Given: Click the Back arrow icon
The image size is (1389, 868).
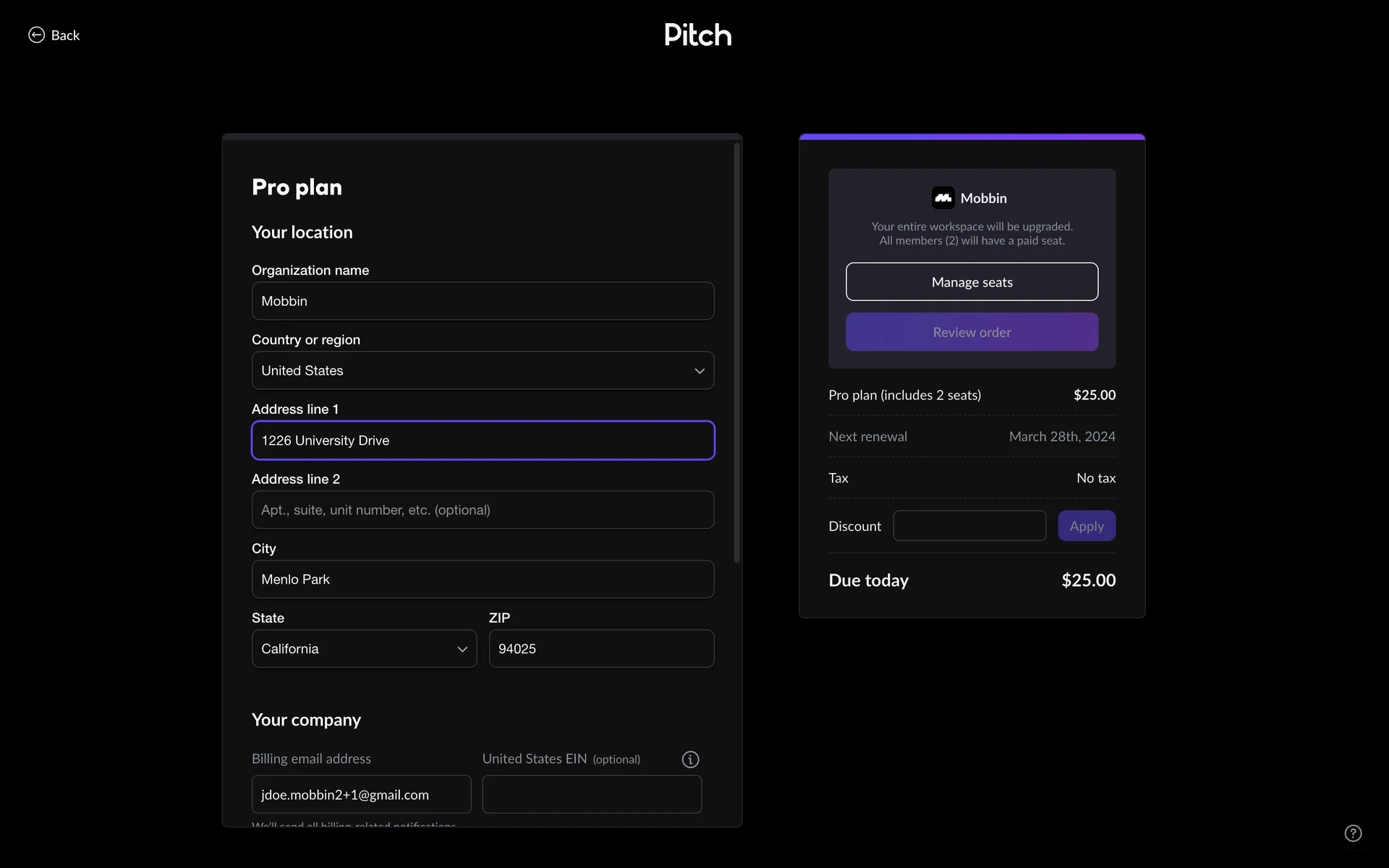Looking at the screenshot, I should [x=36, y=35].
